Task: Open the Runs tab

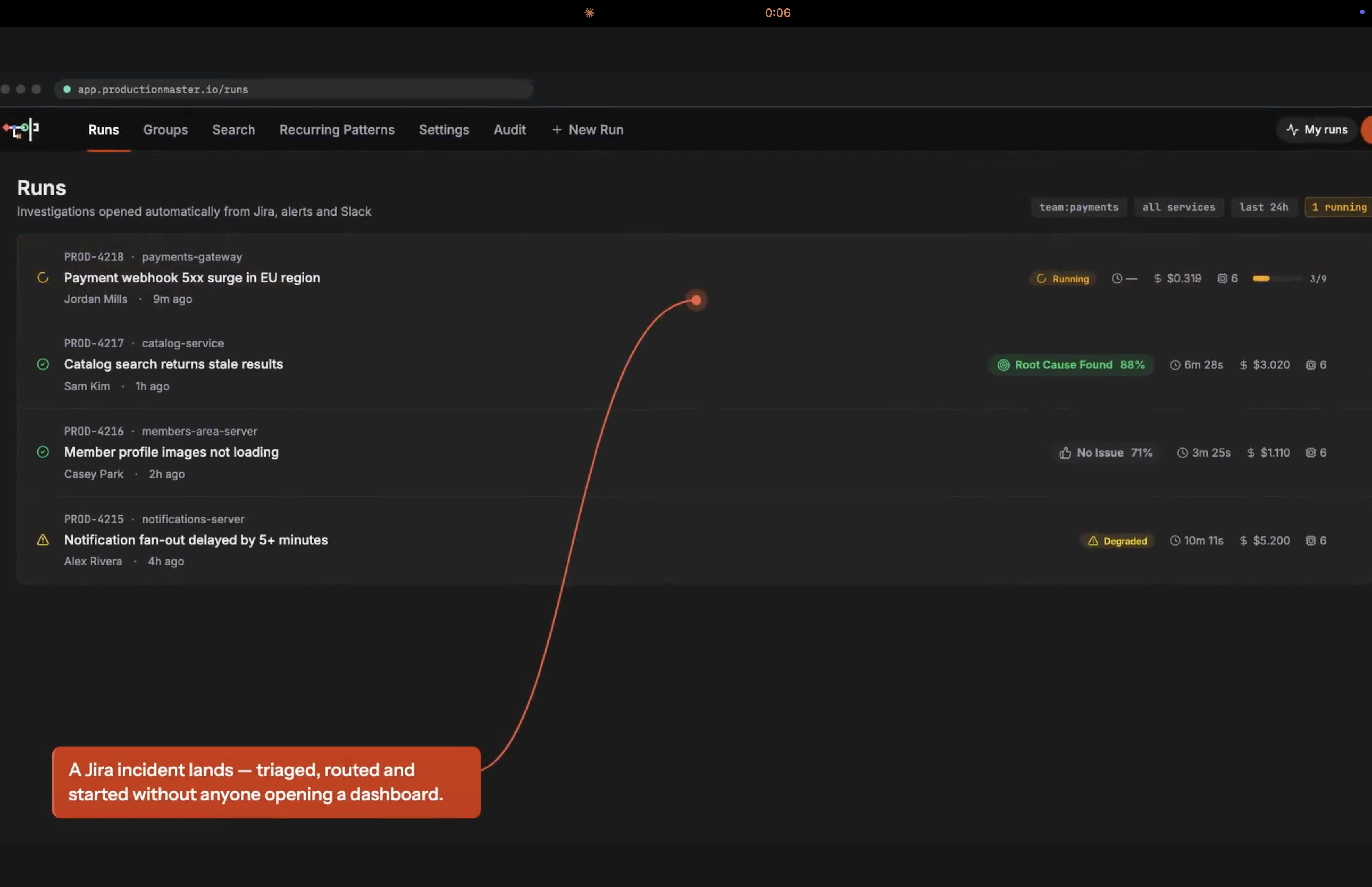Action: point(104,130)
